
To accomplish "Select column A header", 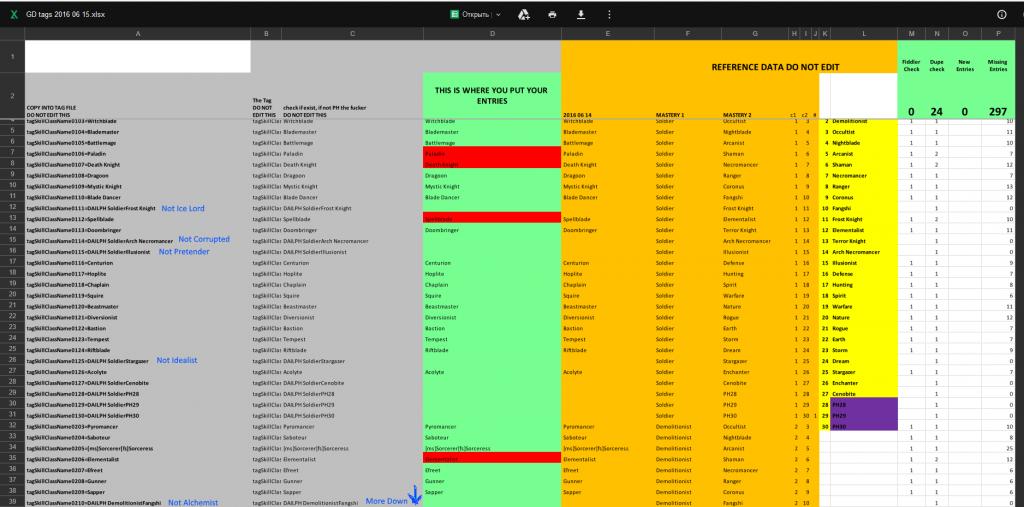I will pyautogui.click(x=137, y=34).
